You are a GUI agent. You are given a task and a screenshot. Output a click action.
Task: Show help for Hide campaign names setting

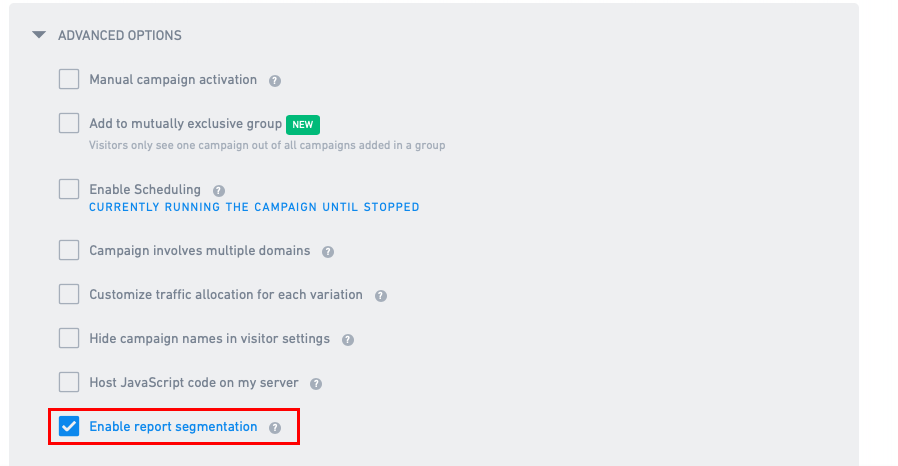(348, 340)
